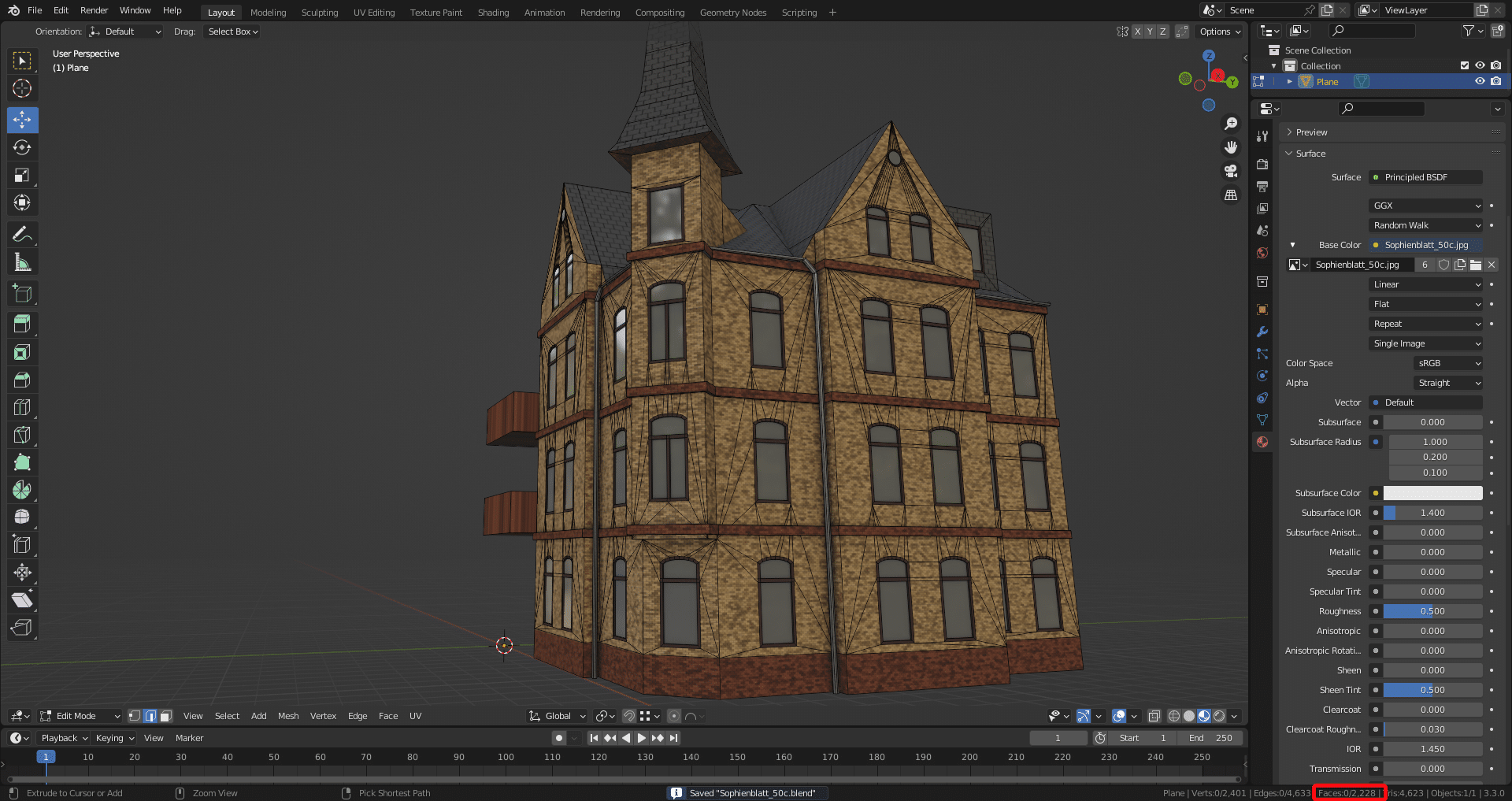The width and height of the screenshot is (1512, 801).
Task: Select the Rotate tool
Action: pyautogui.click(x=22, y=147)
